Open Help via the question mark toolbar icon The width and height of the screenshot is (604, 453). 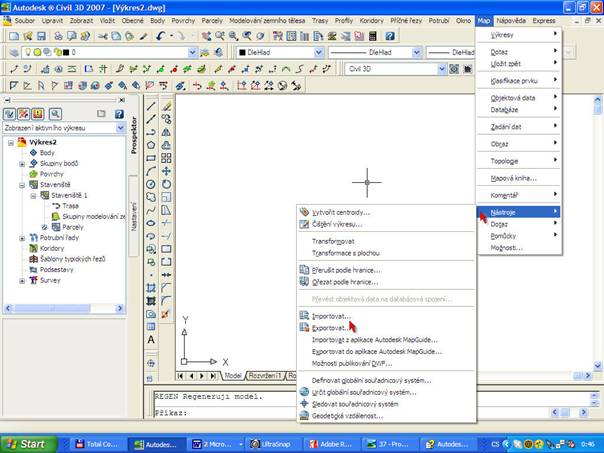pos(390,36)
